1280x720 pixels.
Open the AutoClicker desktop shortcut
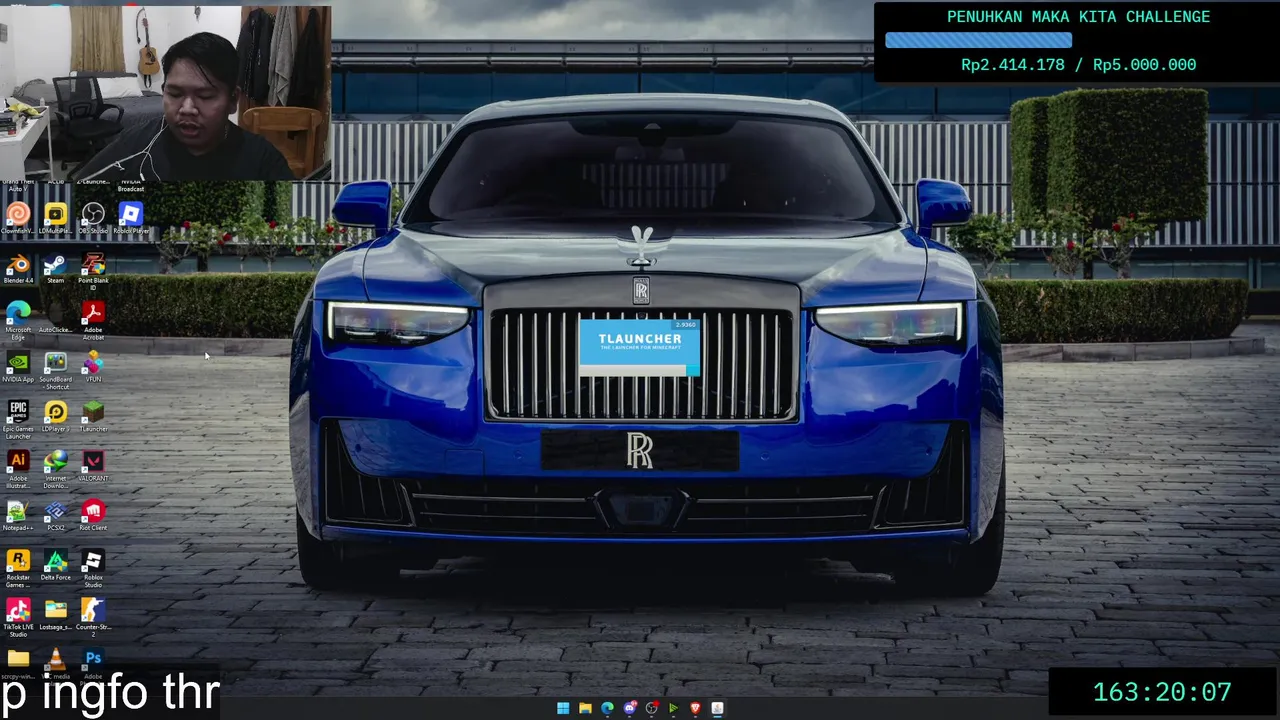56,318
